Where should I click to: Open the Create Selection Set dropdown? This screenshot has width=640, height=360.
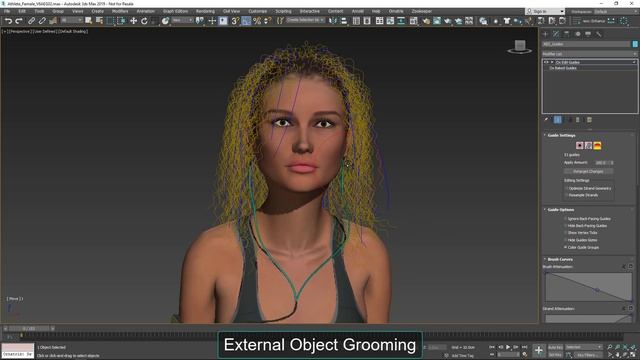coord(305,20)
